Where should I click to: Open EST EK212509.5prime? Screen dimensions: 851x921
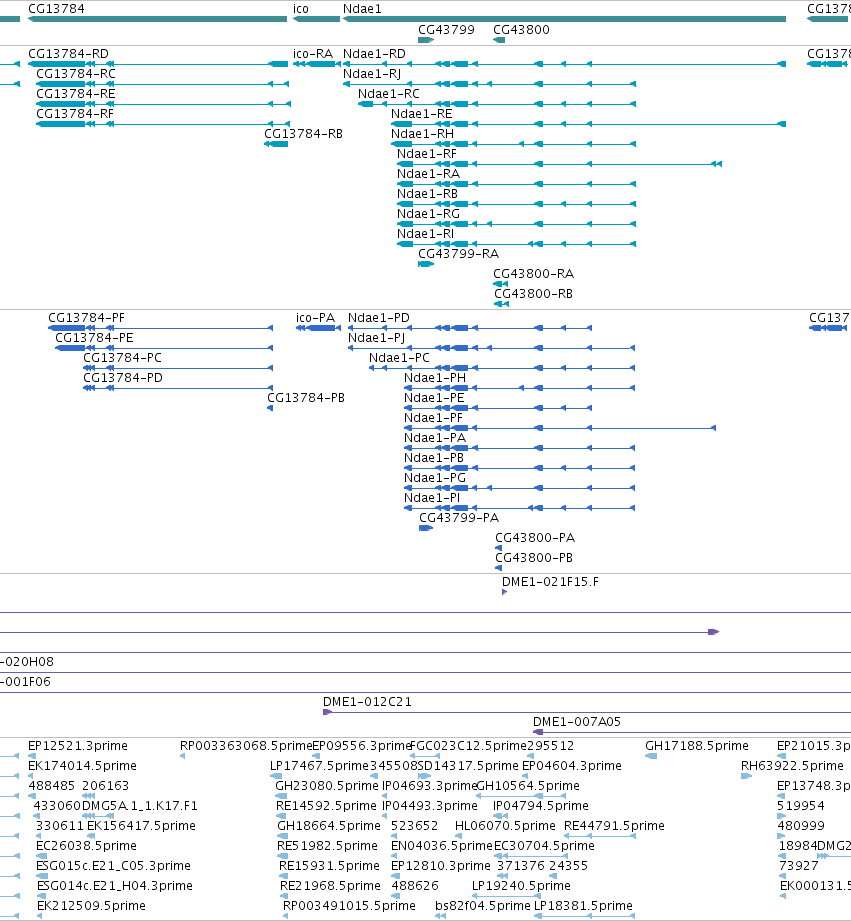tap(91, 905)
